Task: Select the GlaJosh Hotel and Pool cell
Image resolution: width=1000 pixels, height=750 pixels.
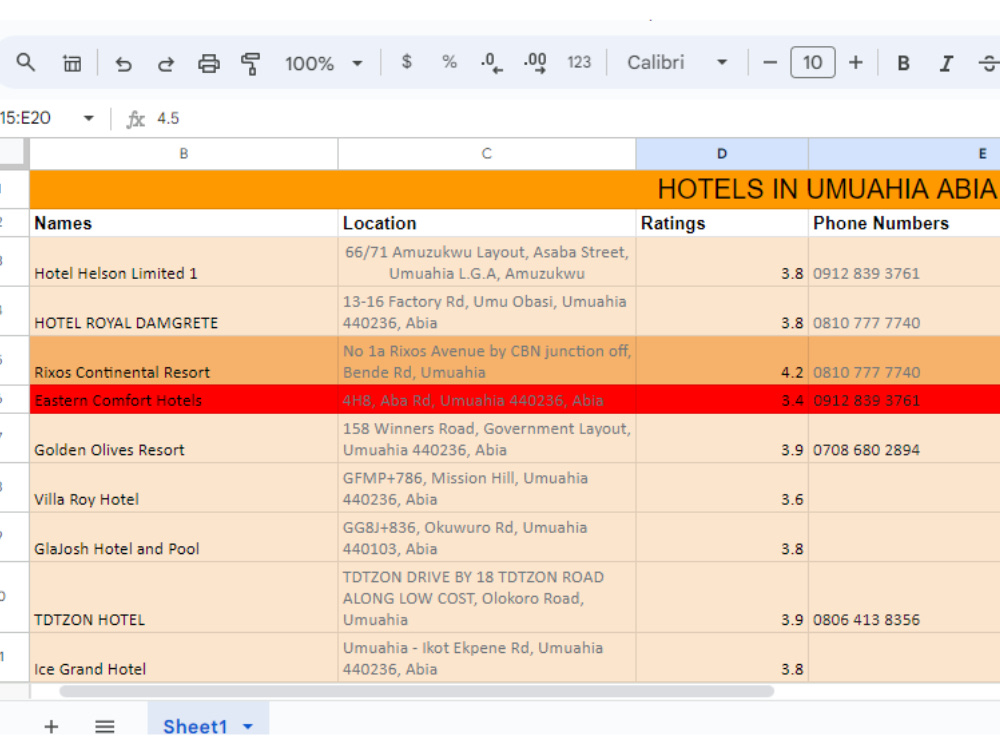Action: 184,538
